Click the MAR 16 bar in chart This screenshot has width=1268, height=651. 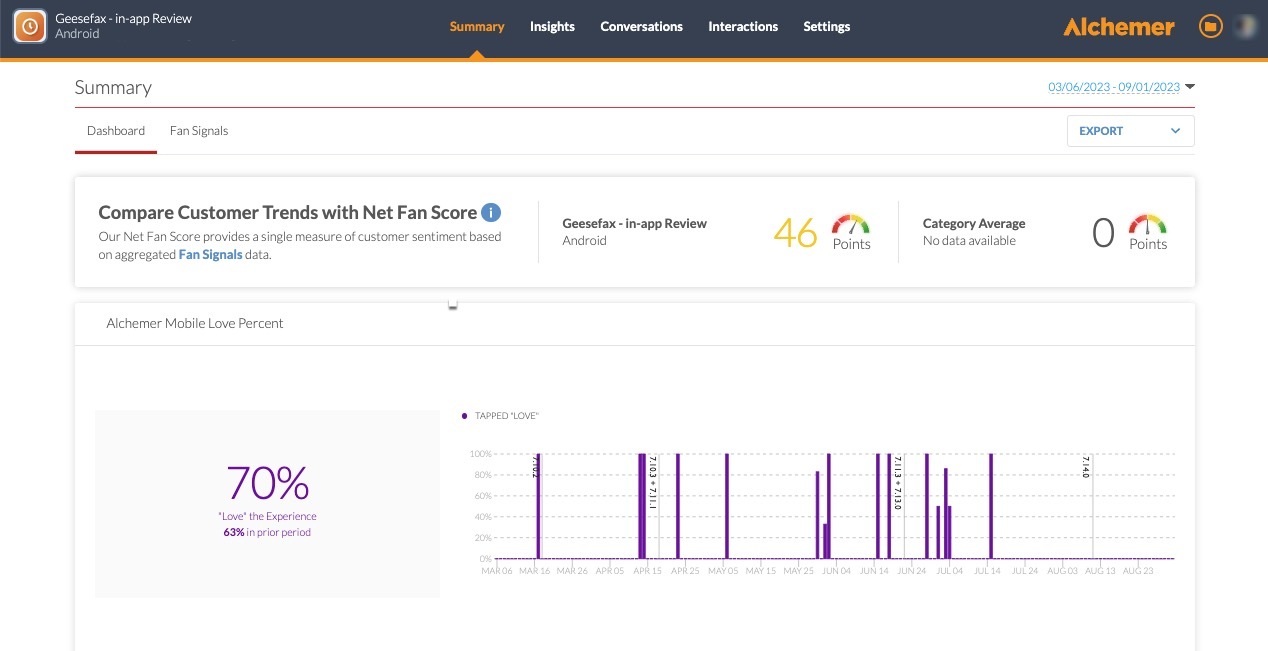(x=538, y=506)
